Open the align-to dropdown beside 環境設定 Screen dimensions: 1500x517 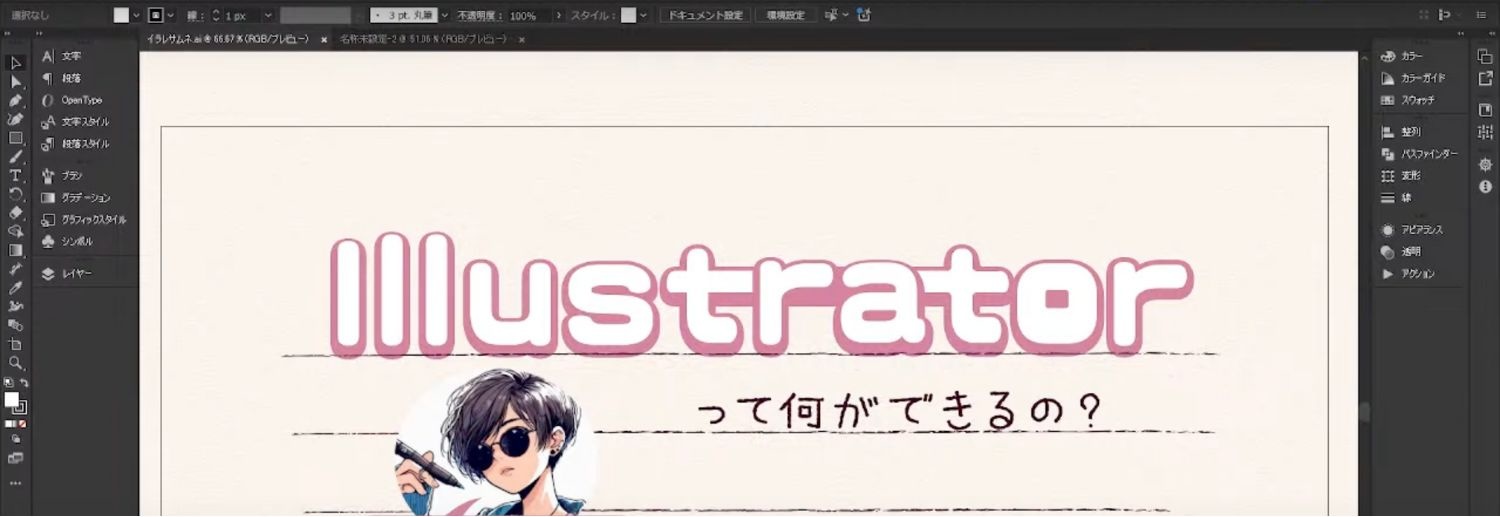tap(846, 16)
